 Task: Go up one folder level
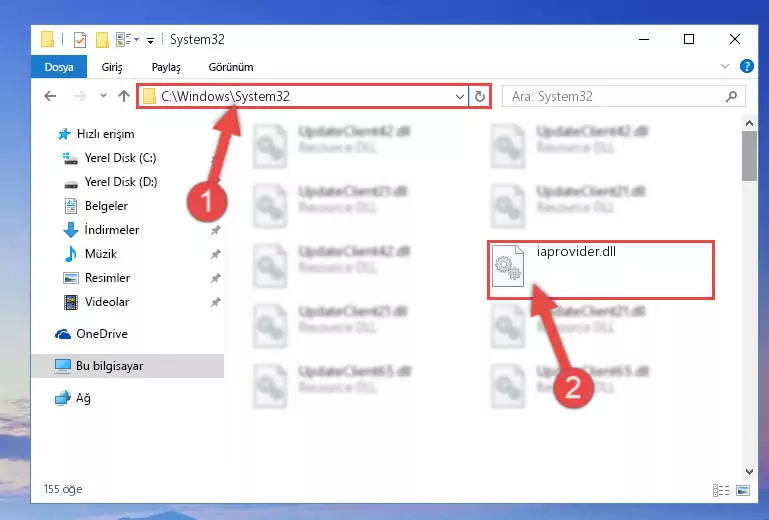124,96
